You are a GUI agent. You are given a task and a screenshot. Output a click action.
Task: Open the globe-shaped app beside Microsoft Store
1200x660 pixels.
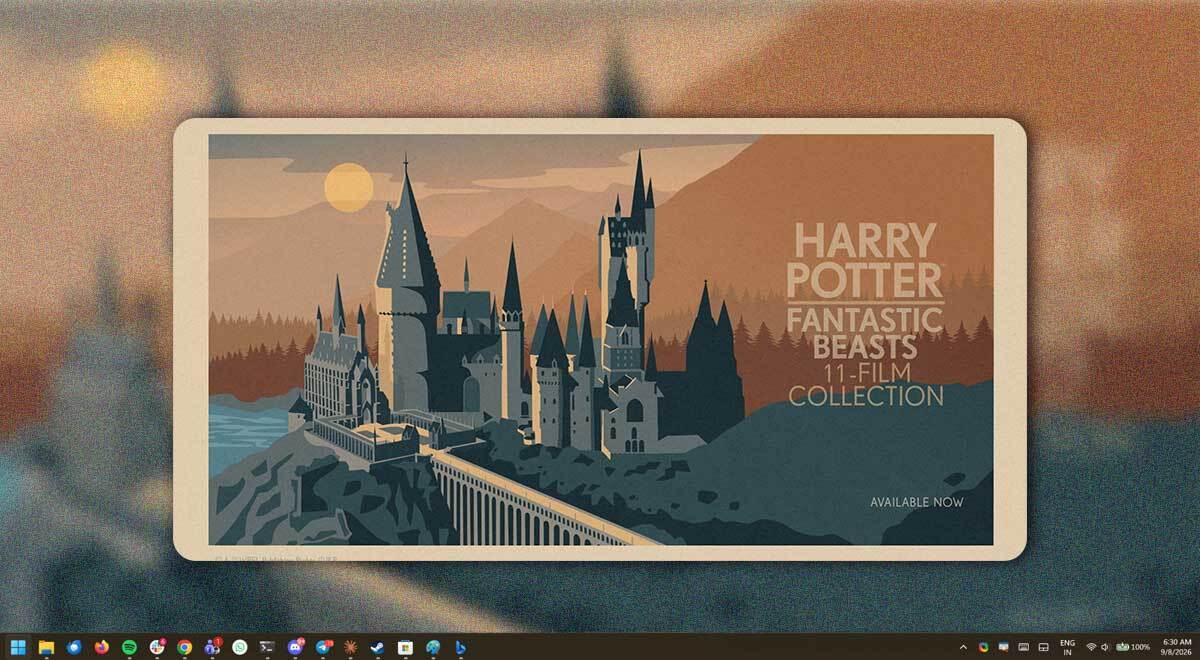(433, 647)
